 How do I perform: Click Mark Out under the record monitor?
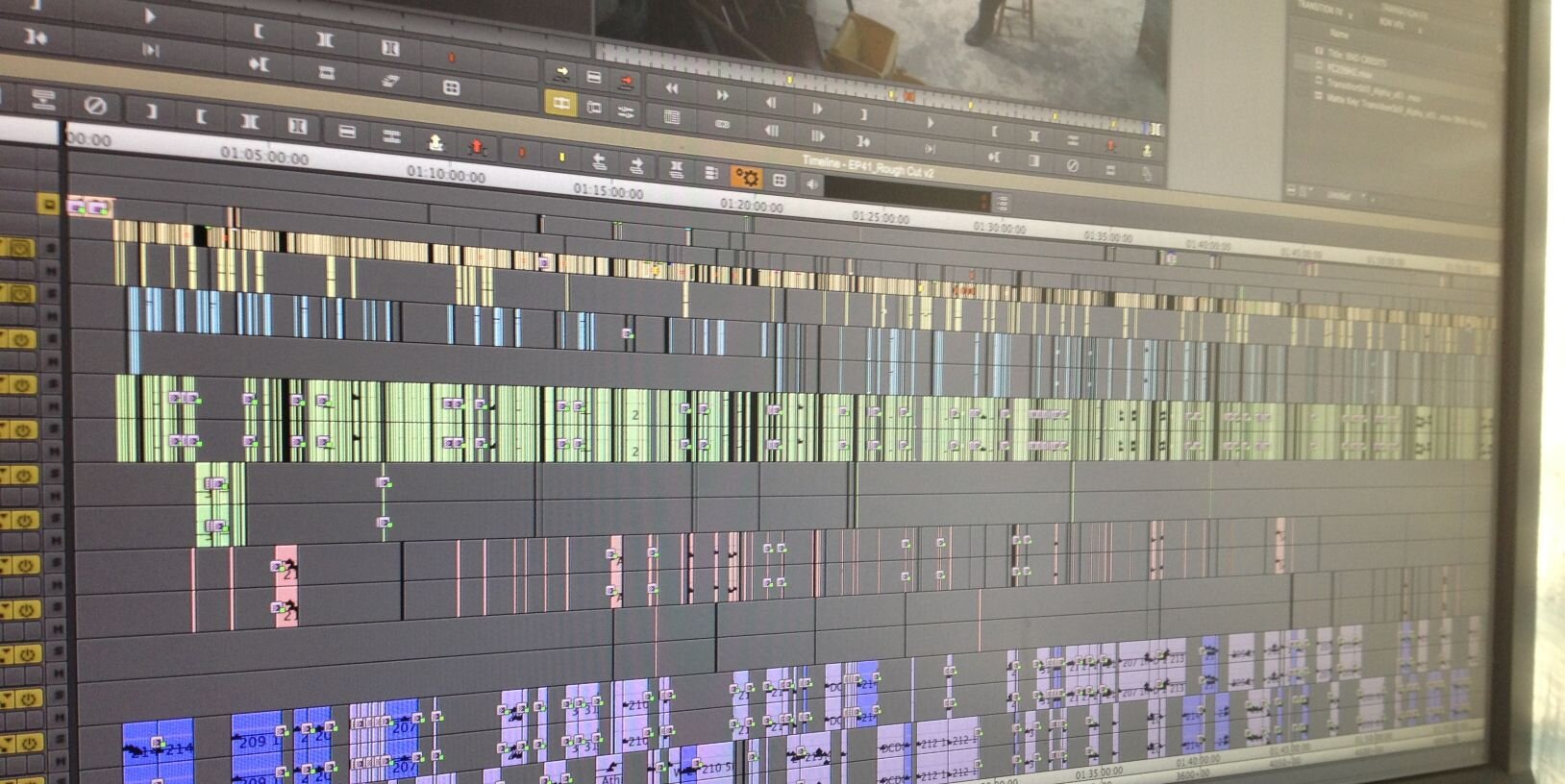863,114
